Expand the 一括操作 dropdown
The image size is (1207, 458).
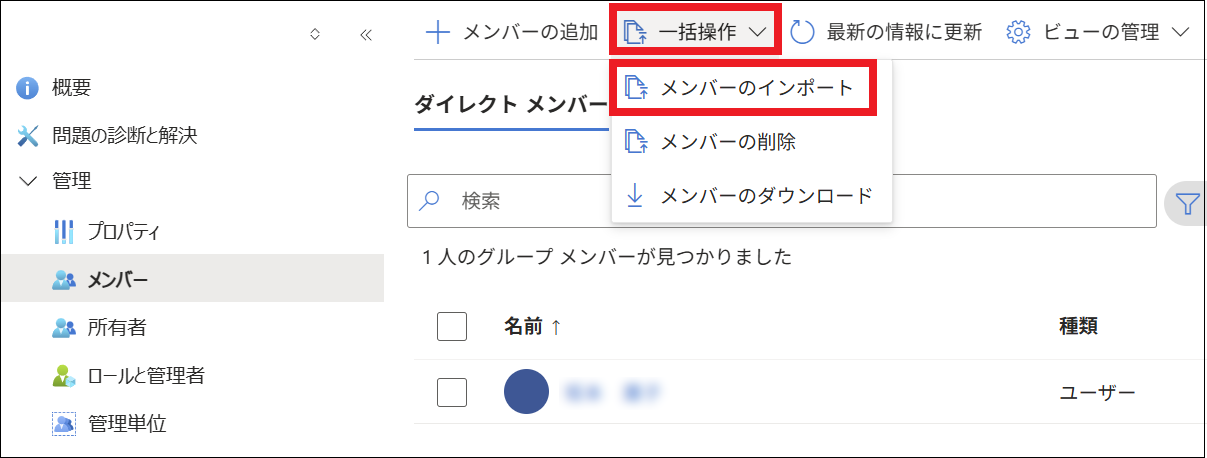(x=694, y=32)
